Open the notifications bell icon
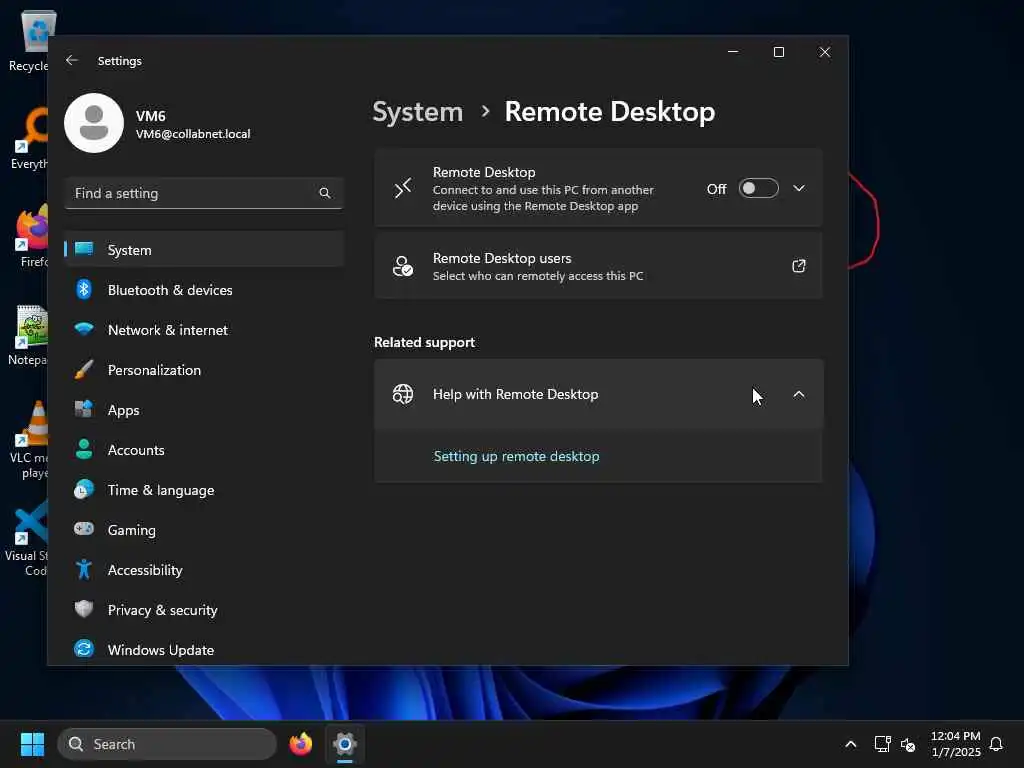This screenshot has height=768, width=1024. pyautogui.click(x=996, y=744)
